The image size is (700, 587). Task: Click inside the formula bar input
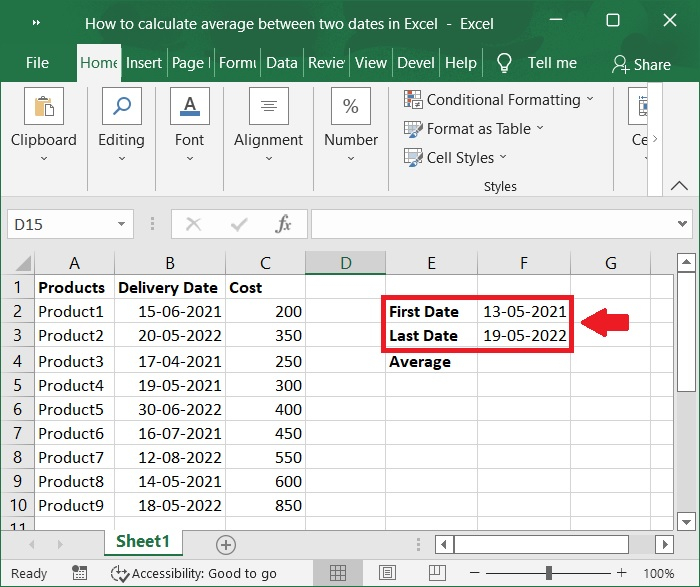click(x=490, y=225)
